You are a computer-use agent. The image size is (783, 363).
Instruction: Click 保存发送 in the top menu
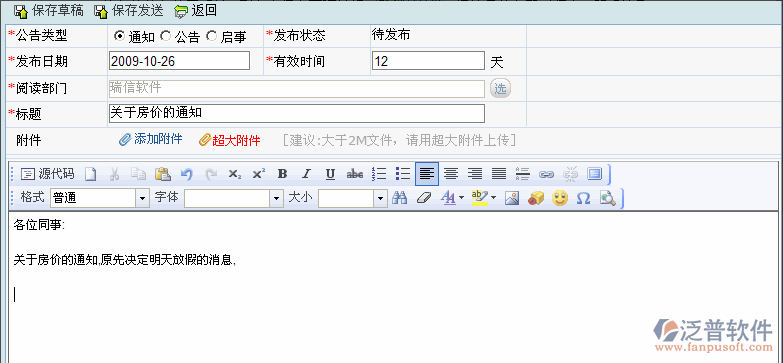(x=128, y=10)
